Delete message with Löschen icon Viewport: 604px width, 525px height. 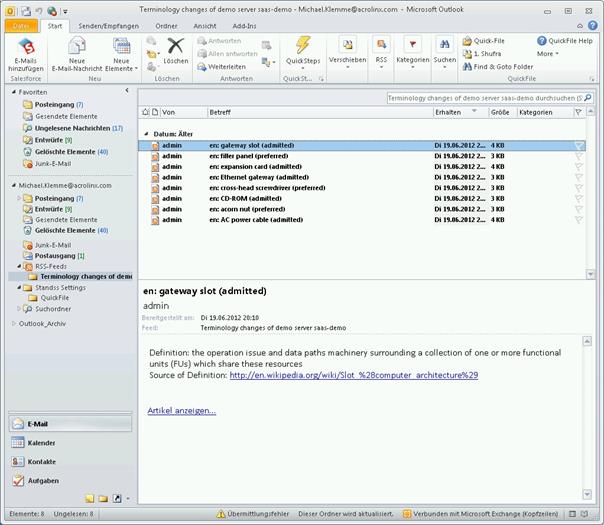[x=176, y=51]
